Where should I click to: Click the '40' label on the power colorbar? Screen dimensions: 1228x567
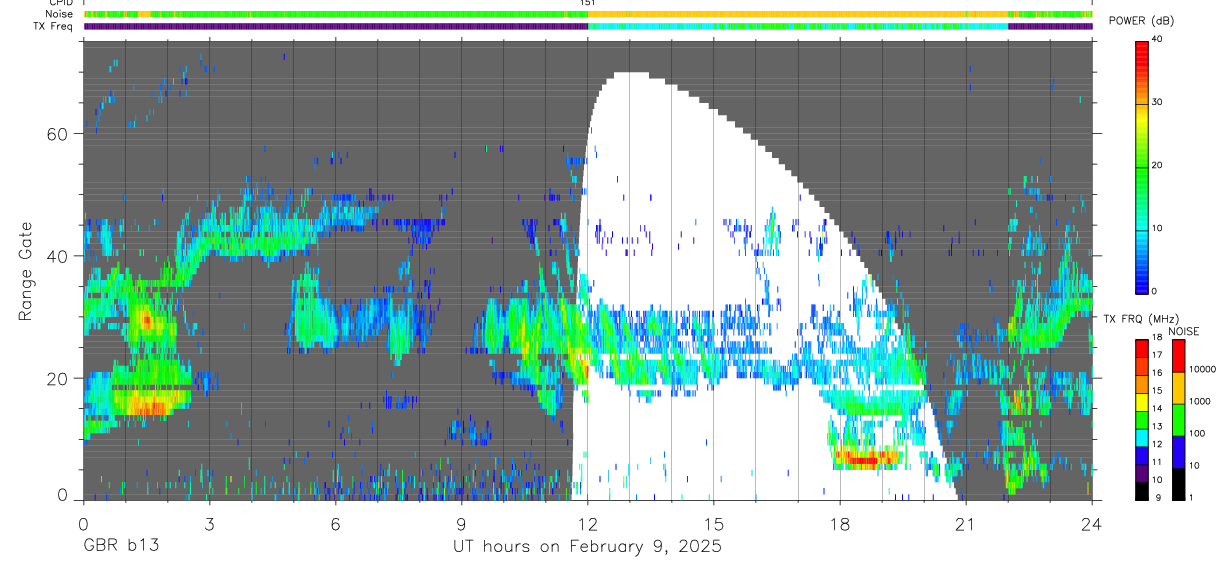click(1157, 39)
